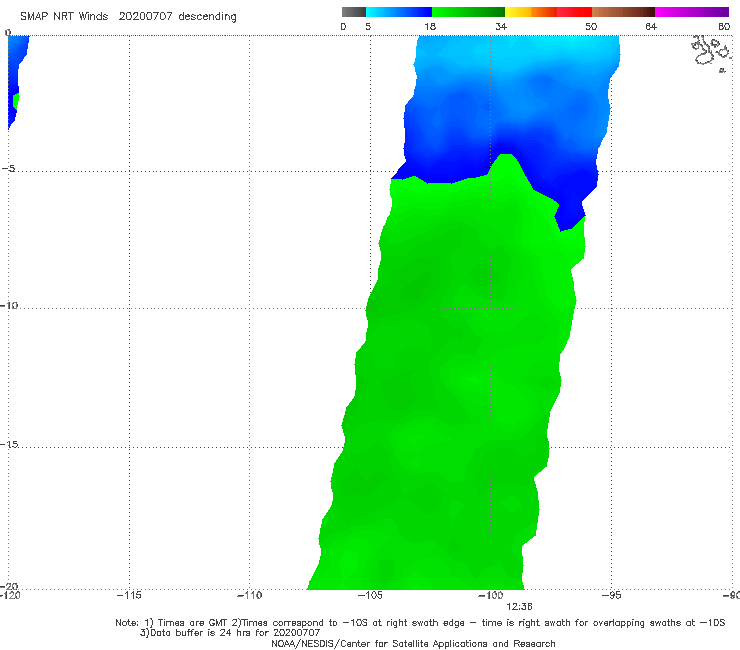Screen dimensions: 740x650
Task: Click the word 'descending' in the title
Action: pyautogui.click(x=207, y=17)
